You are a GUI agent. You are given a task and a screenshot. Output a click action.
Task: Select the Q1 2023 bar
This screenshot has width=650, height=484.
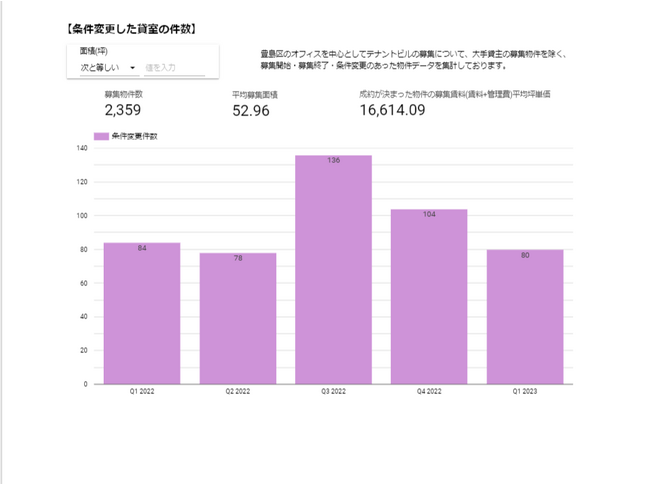click(x=525, y=318)
